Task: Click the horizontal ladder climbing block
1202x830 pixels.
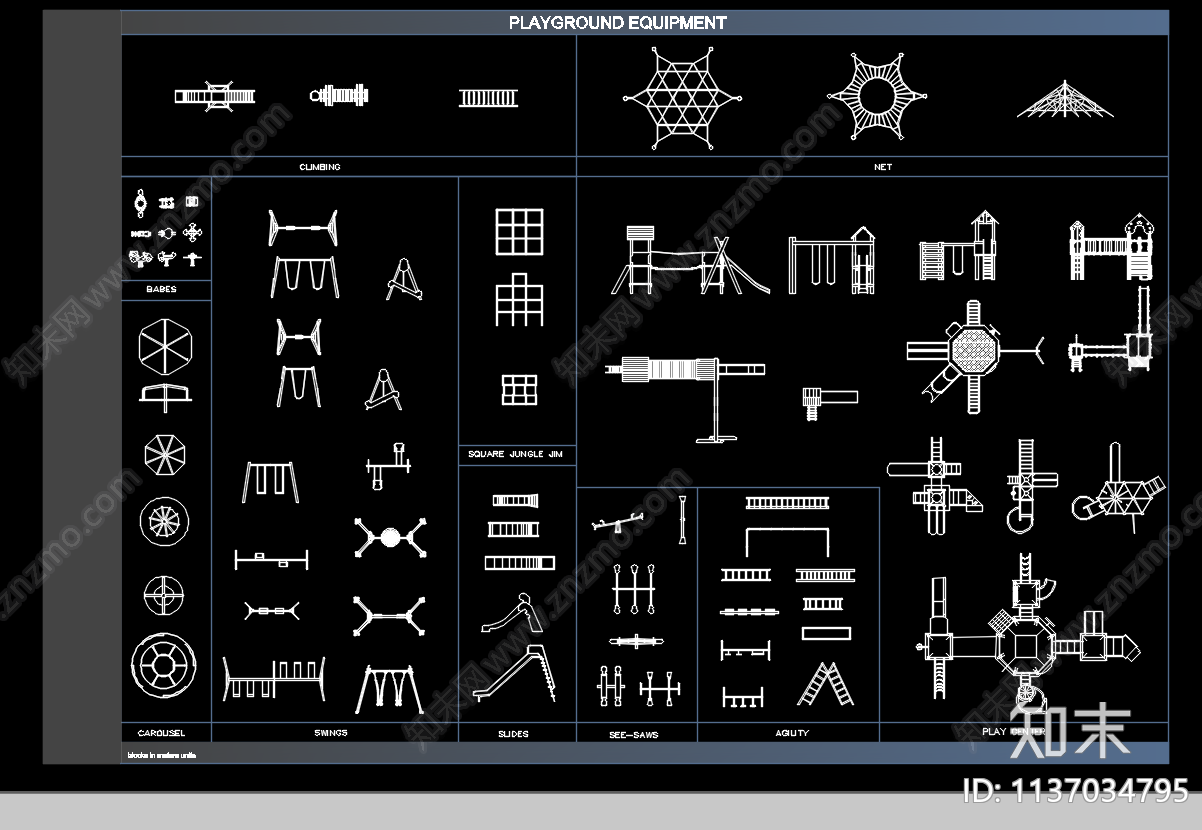Action: [490, 98]
